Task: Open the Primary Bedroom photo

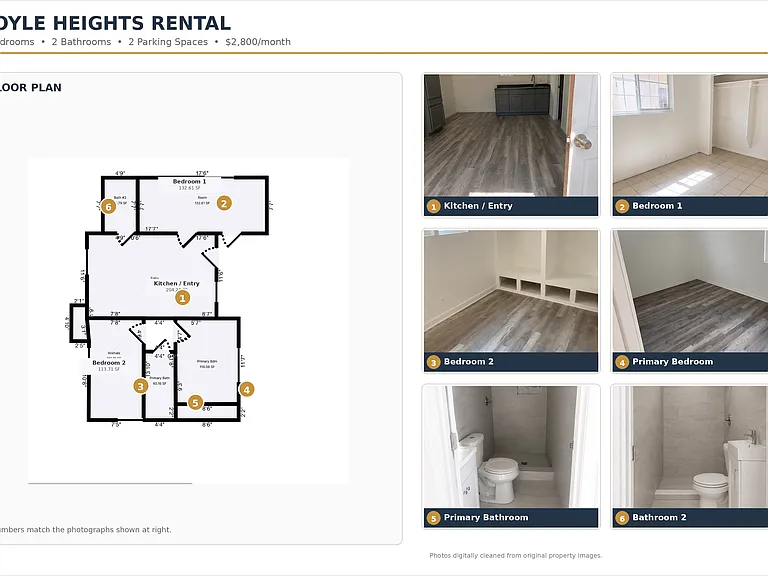Action: [690, 291]
